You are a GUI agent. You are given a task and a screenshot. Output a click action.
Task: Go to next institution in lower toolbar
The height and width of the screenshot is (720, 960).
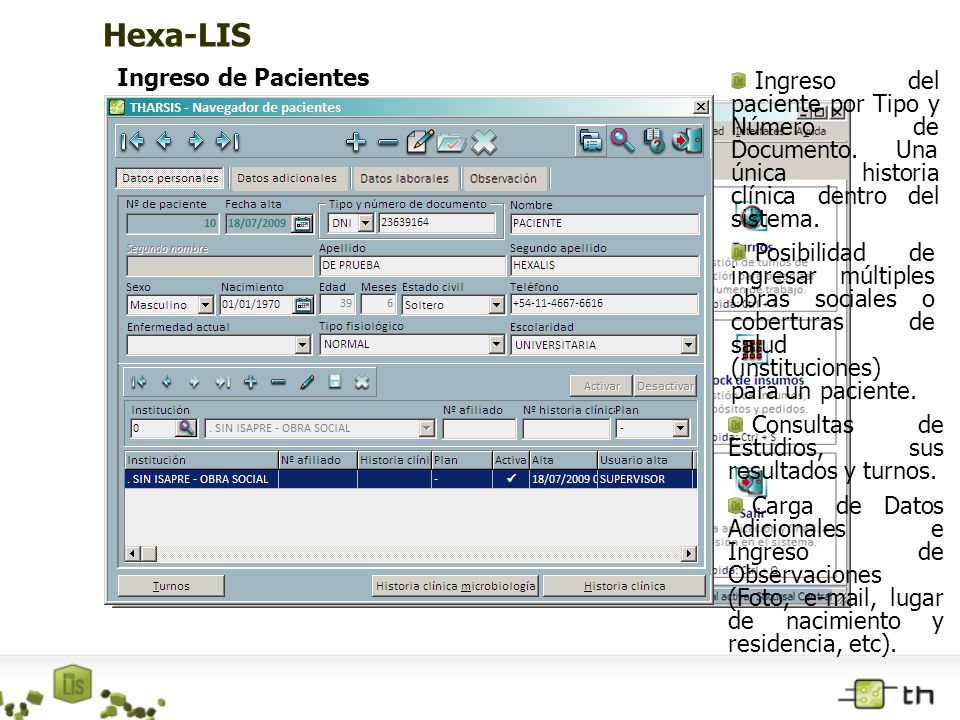pyautogui.click(x=194, y=383)
